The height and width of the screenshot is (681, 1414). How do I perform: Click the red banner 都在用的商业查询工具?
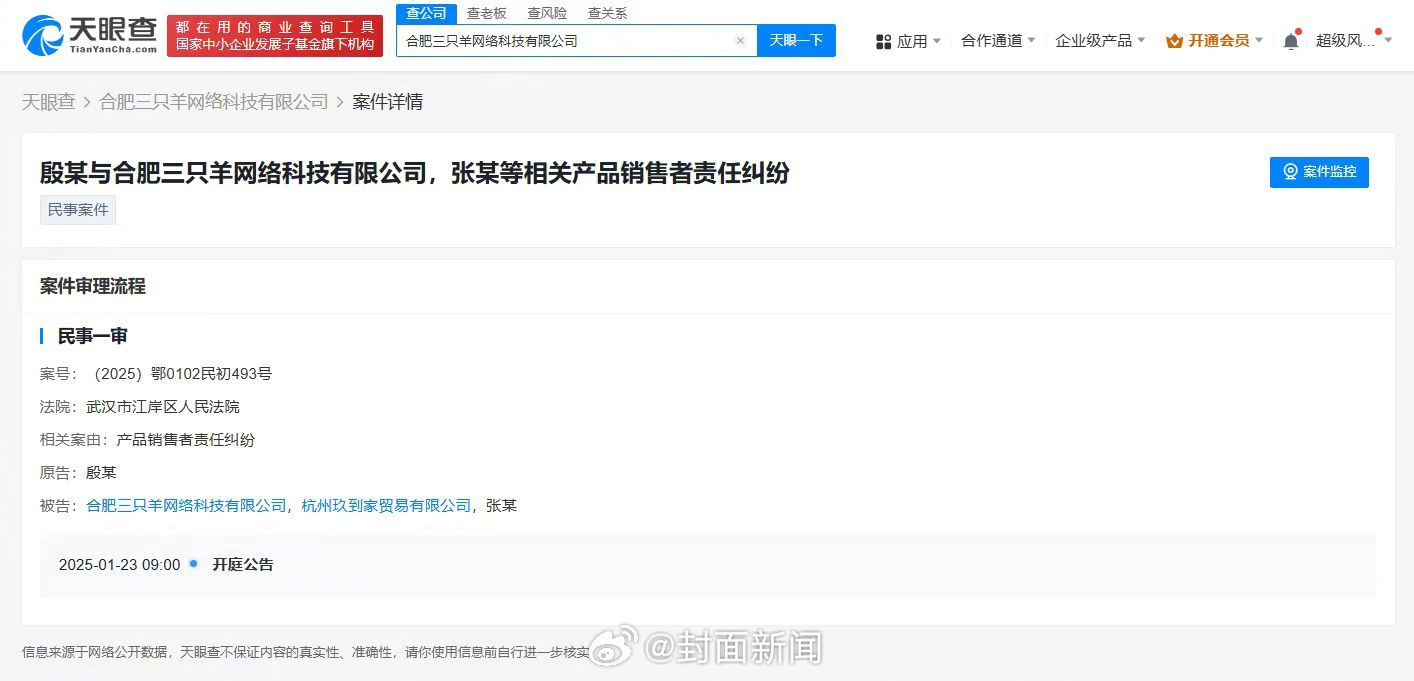click(x=275, y=36)
